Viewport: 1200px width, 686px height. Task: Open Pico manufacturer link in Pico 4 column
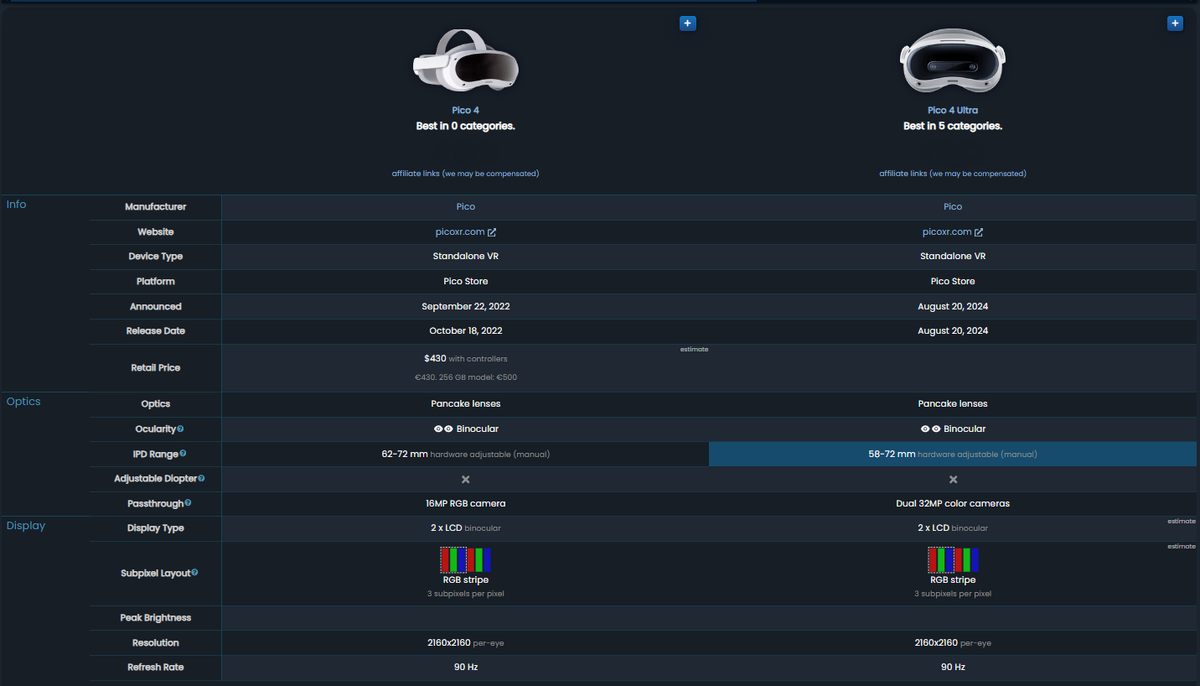(465, 207)
